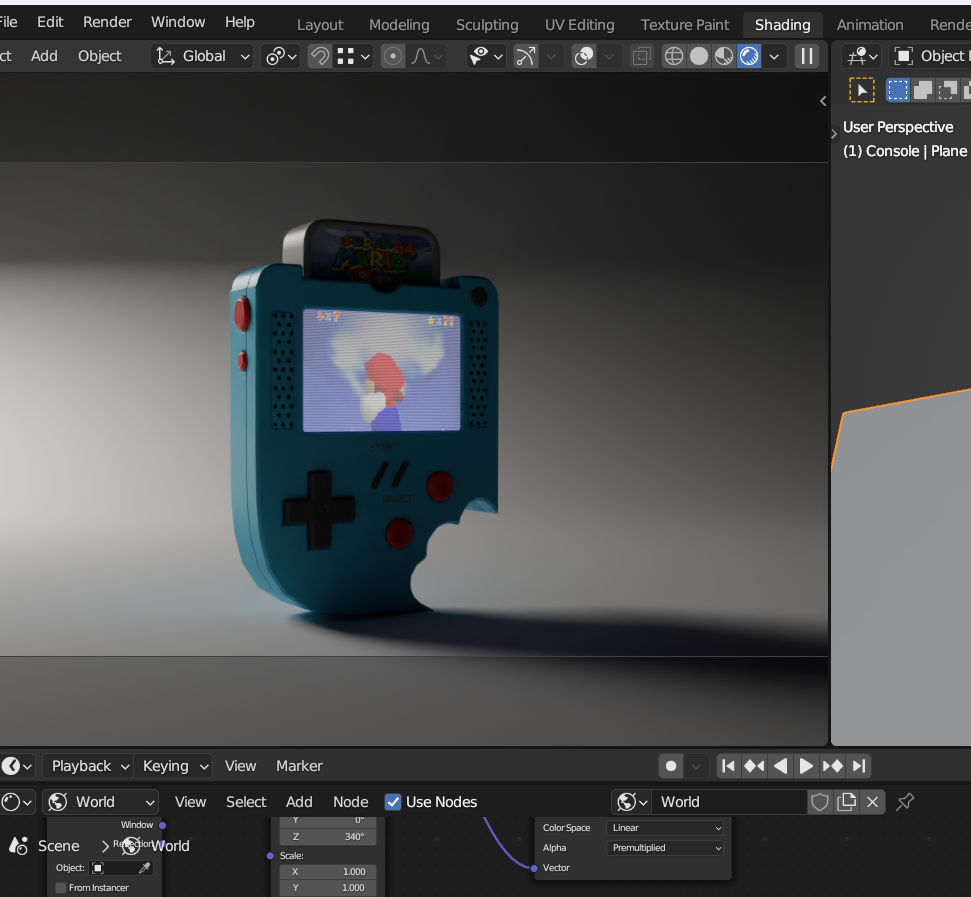This screenshot has height=897, width=971.
Task: Toggle snapping magnet in viewport header
Action: click(x=320, y=56)
